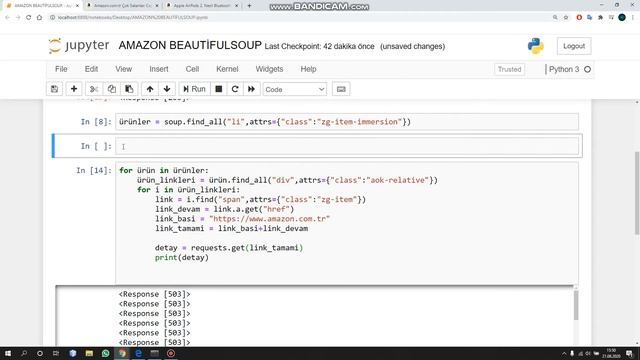640x360 pixels.
Task: Close the Amazon.com.tr browser tab
Action: tap(157, 6)
